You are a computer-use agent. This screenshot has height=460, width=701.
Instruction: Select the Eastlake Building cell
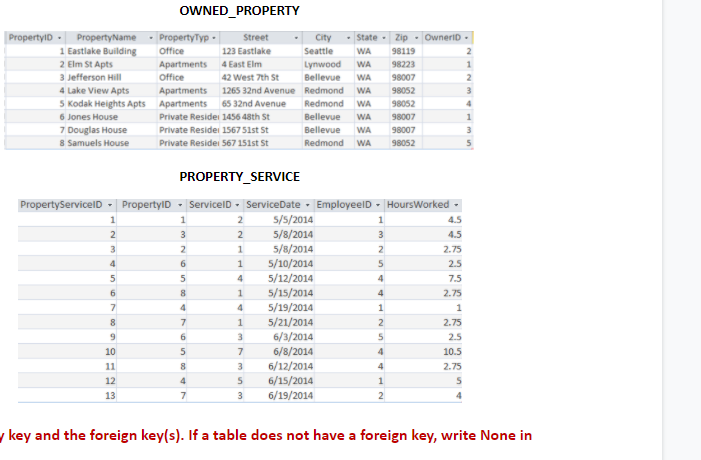click(111, 51)
